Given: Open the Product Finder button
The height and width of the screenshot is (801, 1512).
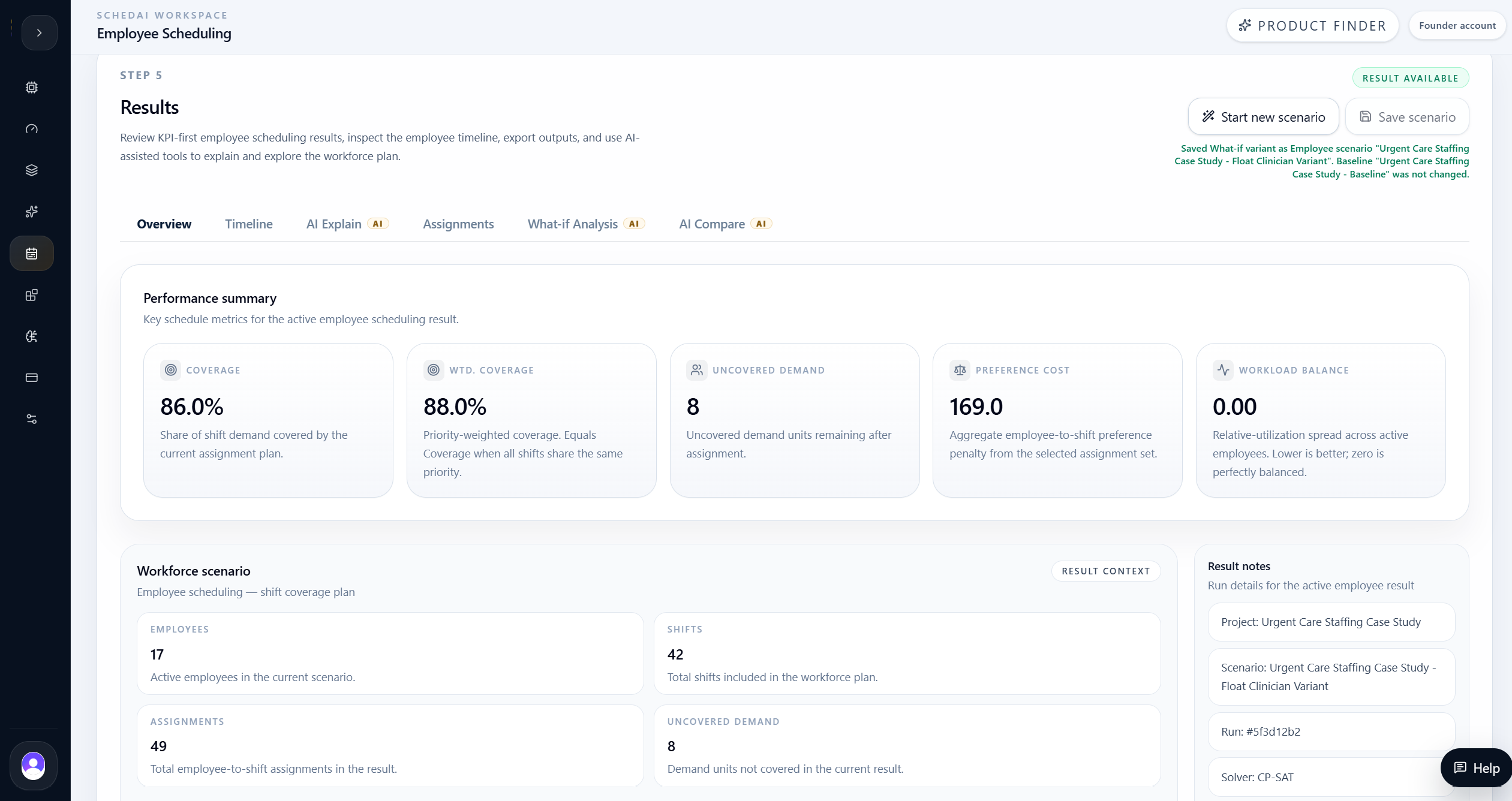Looking at the screenshot, I should point(1312,26).
